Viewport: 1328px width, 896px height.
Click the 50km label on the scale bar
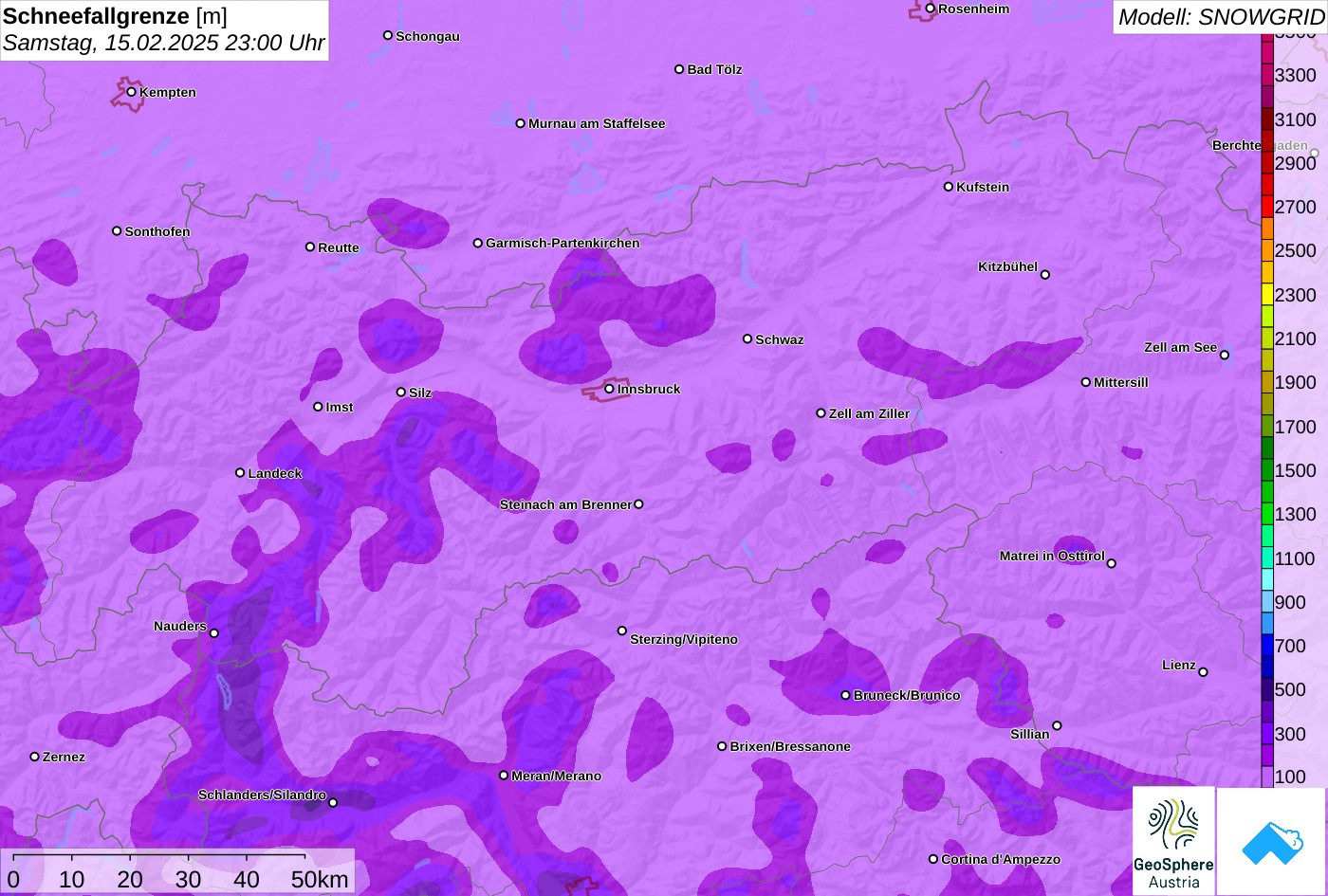[320, 879]
